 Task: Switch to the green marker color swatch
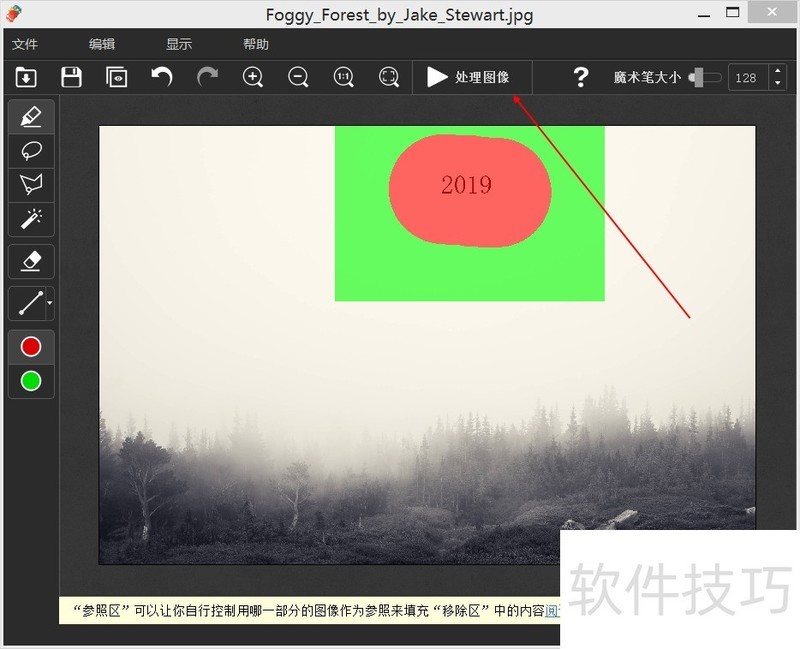tap(30, 381)
